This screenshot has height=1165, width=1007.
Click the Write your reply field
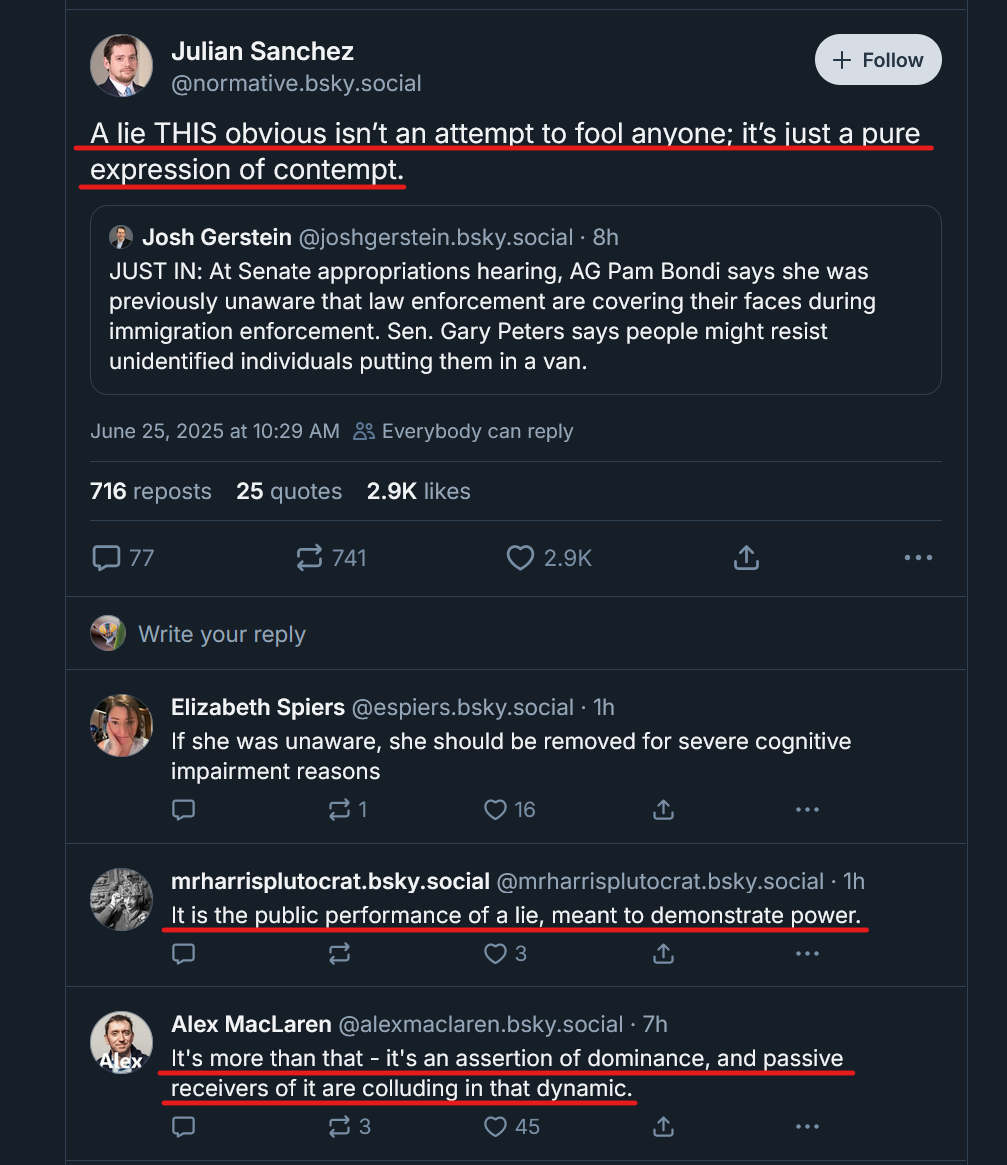516,634
